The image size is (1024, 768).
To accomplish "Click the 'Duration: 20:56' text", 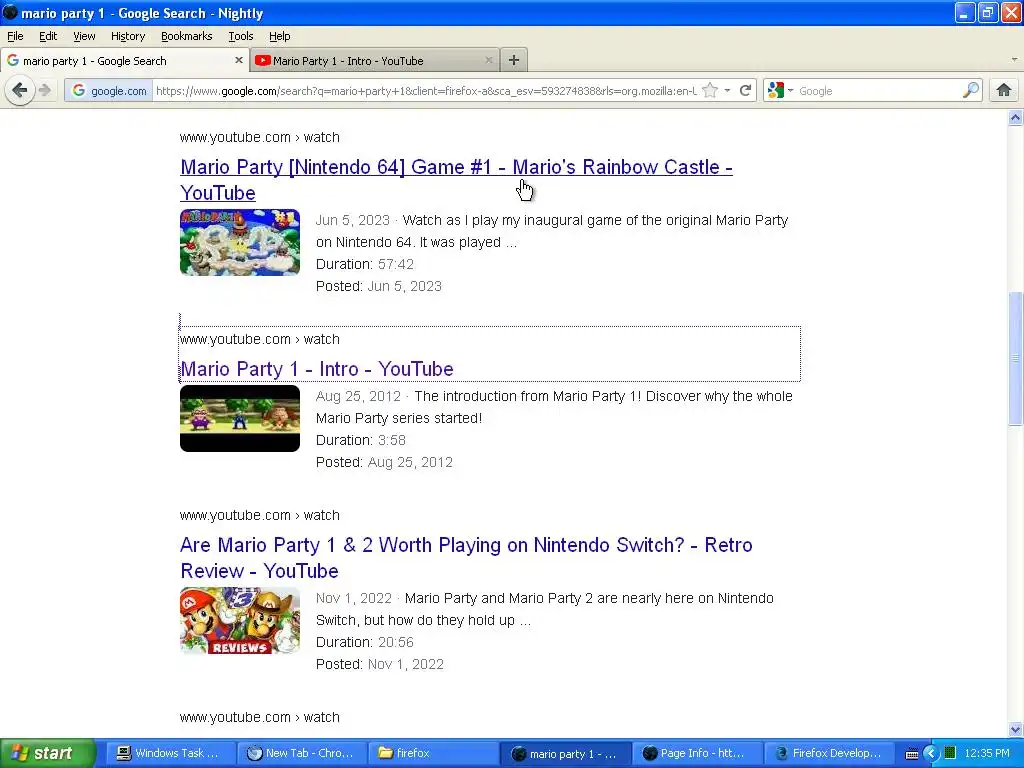I will pos(364,642).
